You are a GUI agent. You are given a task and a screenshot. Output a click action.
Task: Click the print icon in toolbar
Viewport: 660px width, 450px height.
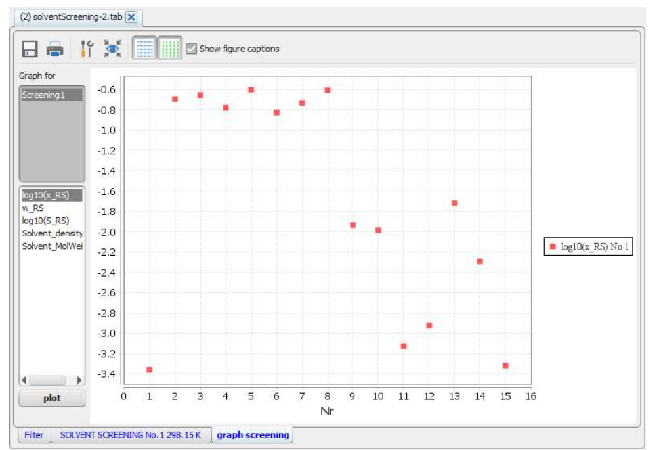(56, 49)
